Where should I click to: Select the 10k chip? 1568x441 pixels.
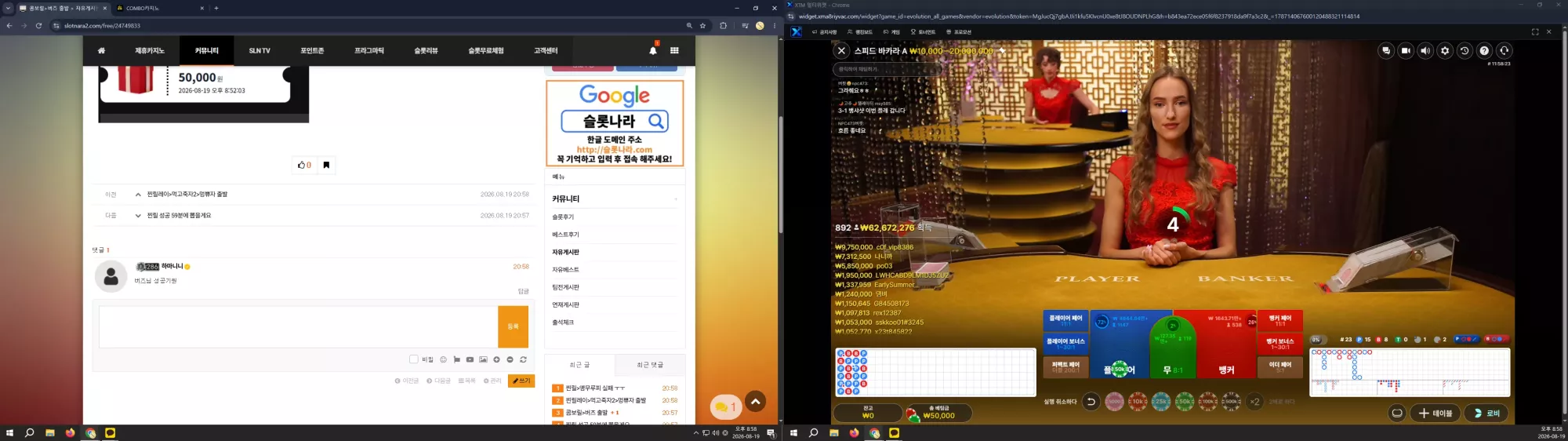coord(1138,402)
